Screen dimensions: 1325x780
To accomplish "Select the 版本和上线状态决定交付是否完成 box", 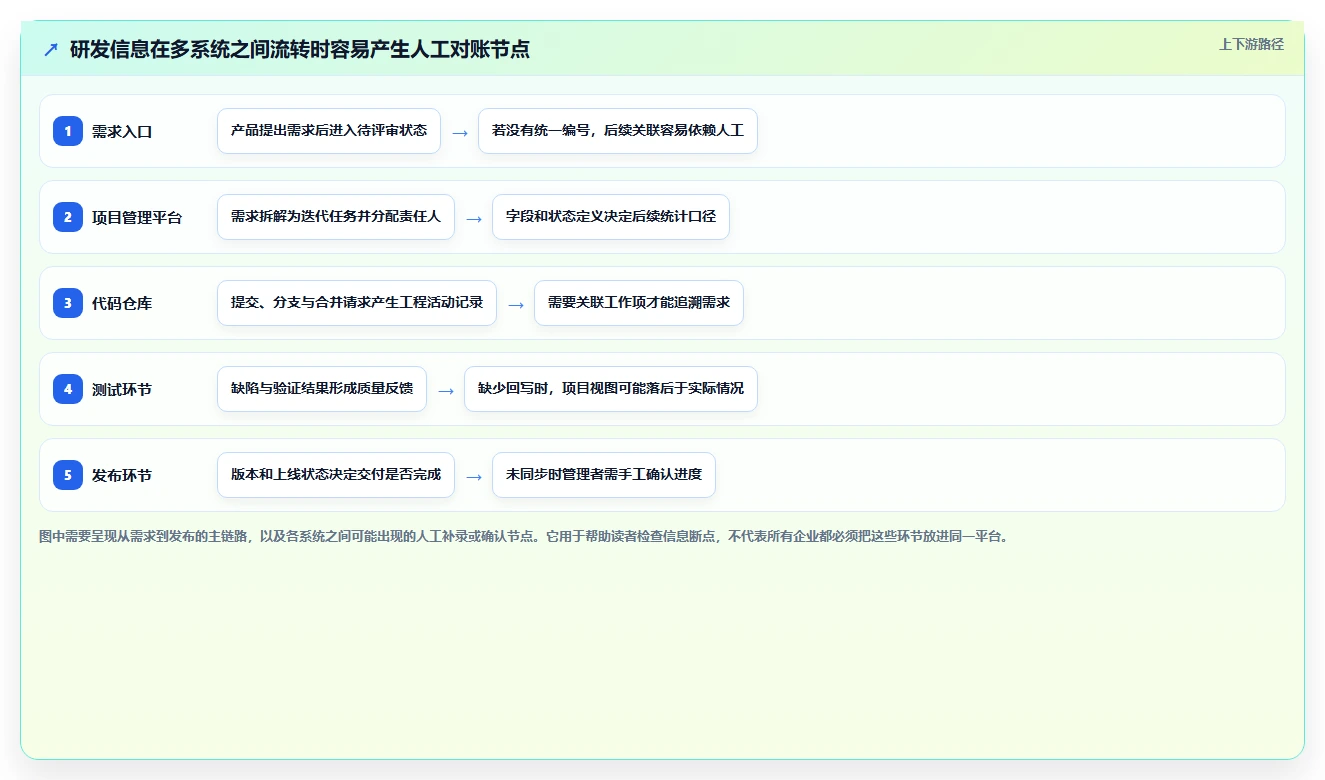I will tap(336, 475).
